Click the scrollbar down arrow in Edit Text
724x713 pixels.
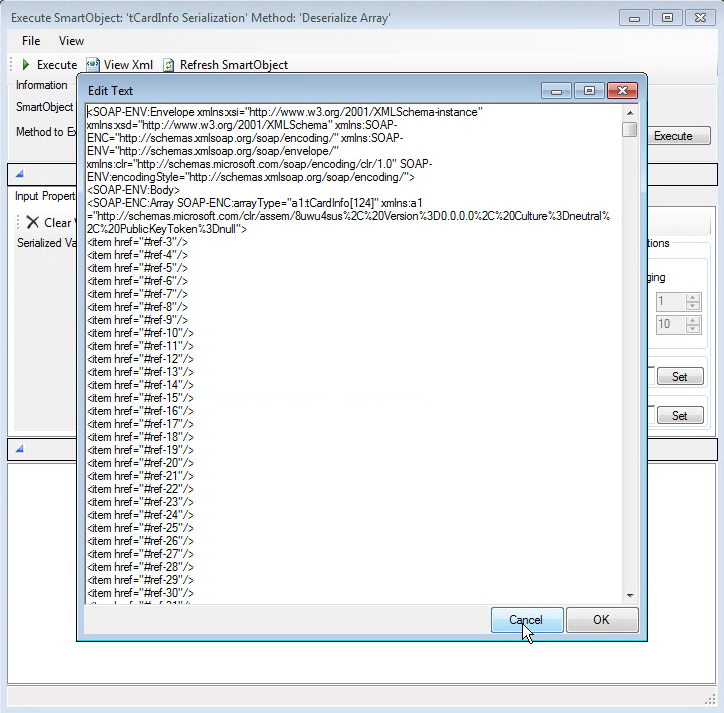(x=630, y=596)
